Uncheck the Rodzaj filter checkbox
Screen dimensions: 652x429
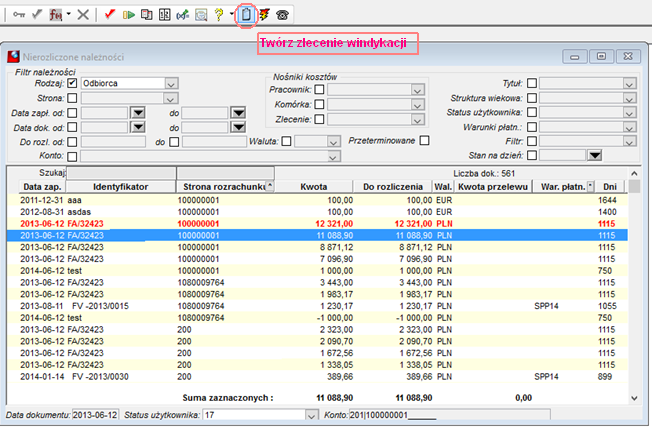point(72,83)
